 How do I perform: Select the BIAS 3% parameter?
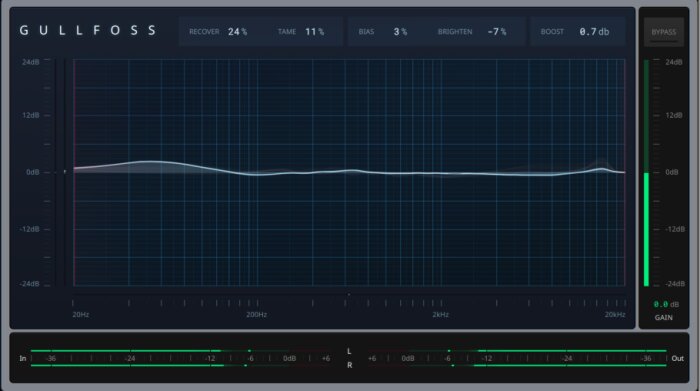[x=383, y=32]
